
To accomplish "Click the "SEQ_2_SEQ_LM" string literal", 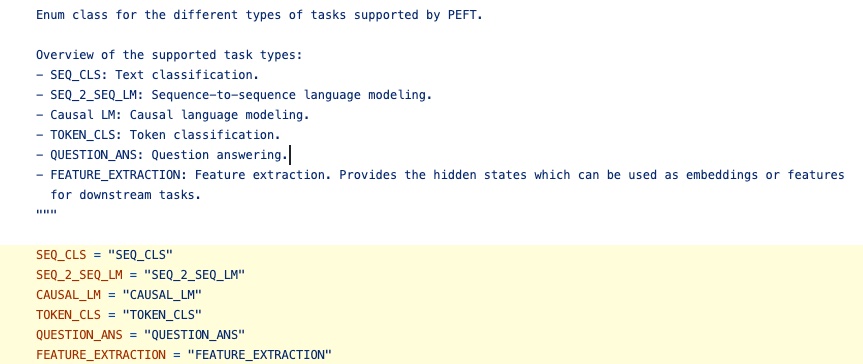I will point(194,275).
